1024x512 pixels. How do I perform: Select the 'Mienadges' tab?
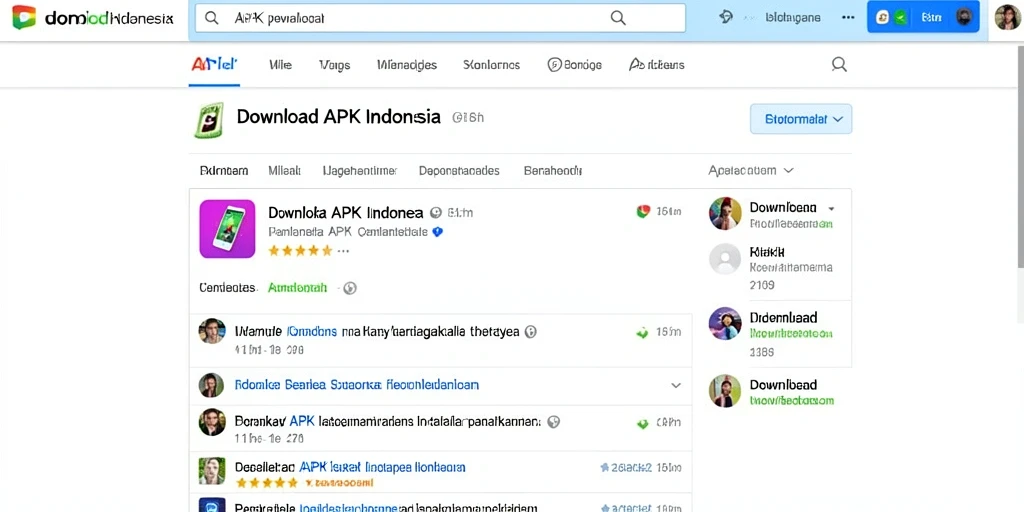coord(407,65)
